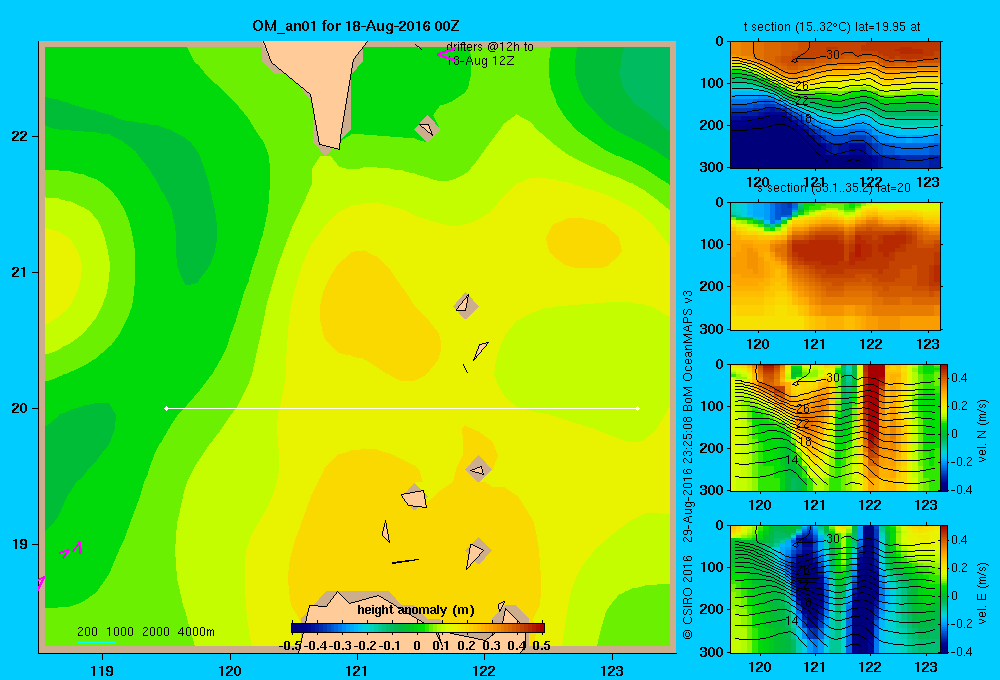
Task: Click the '0.4' top tick on the vel. N scale
Action: click(959, 378)
